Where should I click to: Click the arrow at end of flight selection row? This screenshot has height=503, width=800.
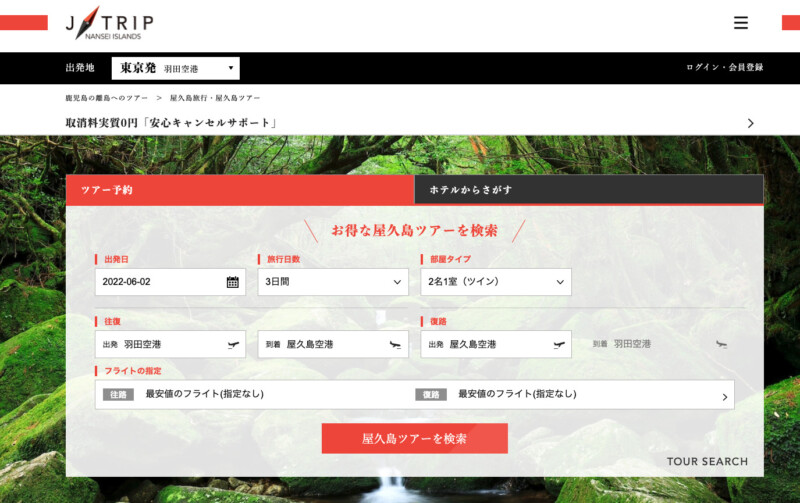coord(725,397)
